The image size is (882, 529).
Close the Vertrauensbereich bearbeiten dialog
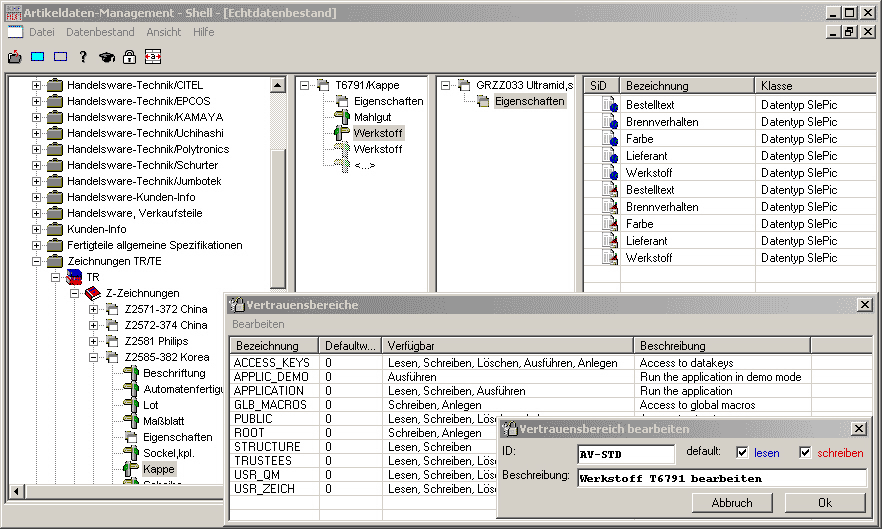(x=858, y=429)
